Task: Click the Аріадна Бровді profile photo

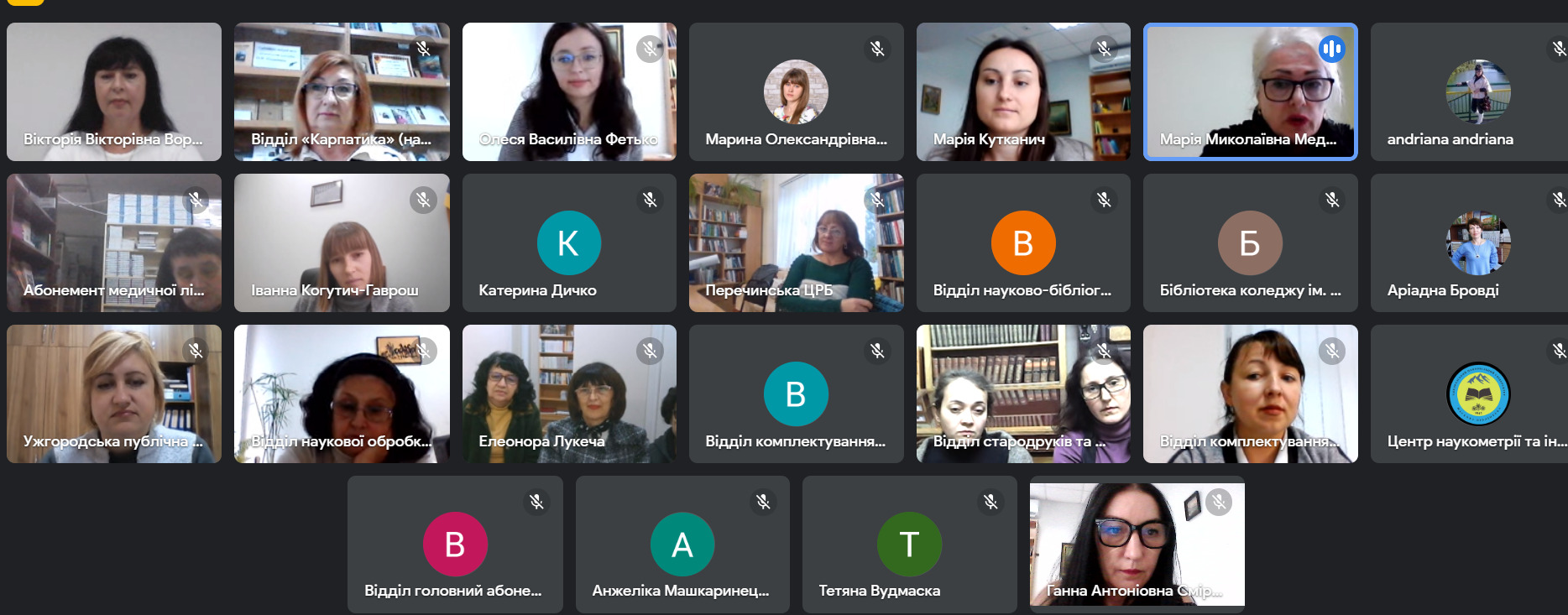Action: (1478, 243)
